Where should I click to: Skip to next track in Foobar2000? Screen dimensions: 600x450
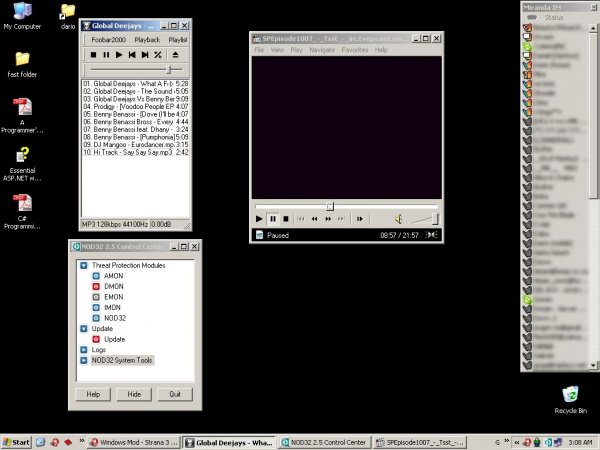click(145, 55)
